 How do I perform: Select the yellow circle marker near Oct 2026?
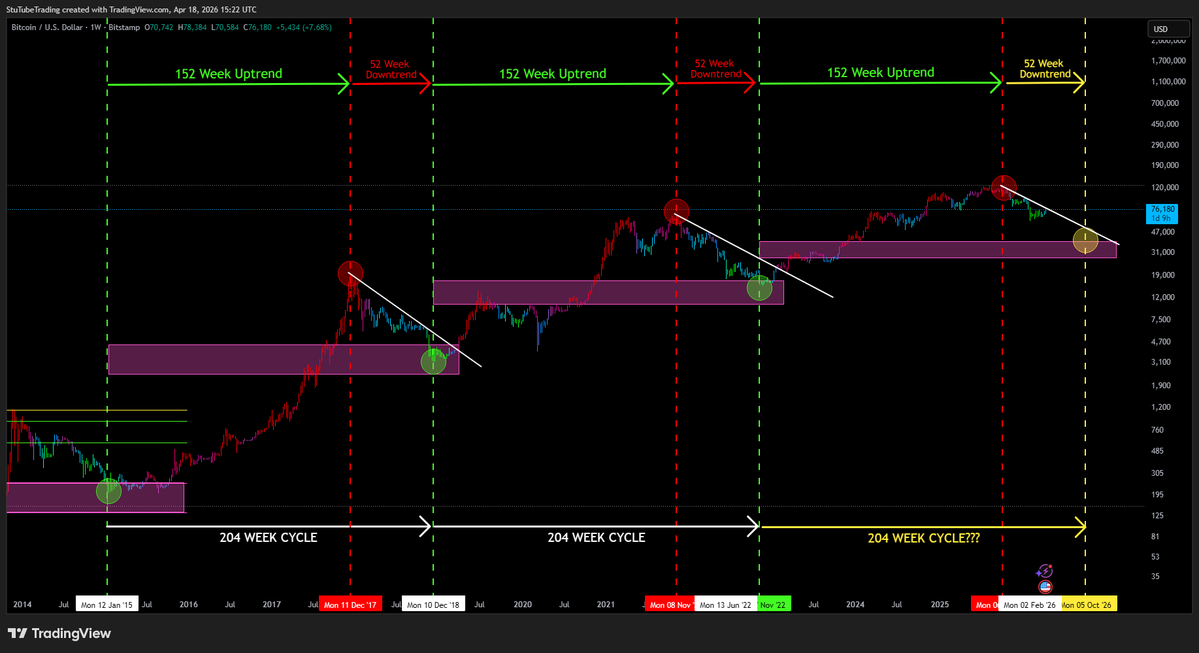click(x=1086, y=240)
